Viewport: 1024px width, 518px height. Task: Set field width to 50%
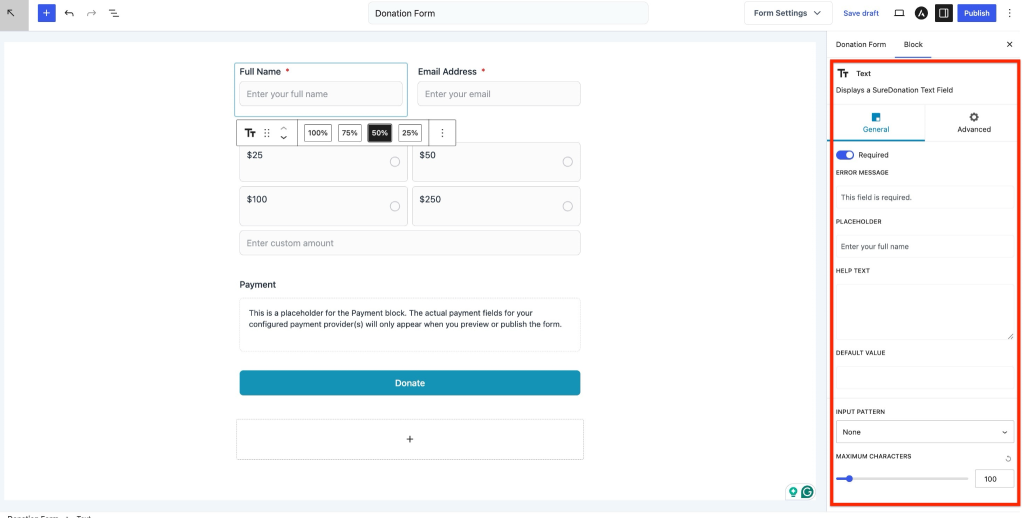[379, 133]
